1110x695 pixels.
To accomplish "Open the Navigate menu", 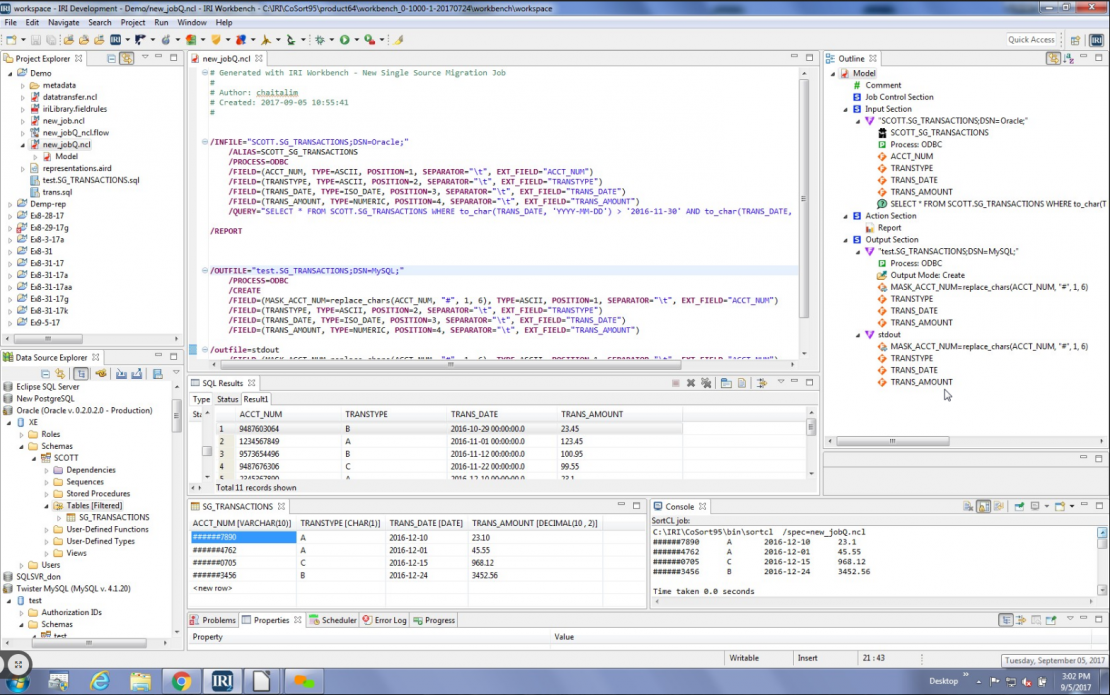I will [64, 23].
